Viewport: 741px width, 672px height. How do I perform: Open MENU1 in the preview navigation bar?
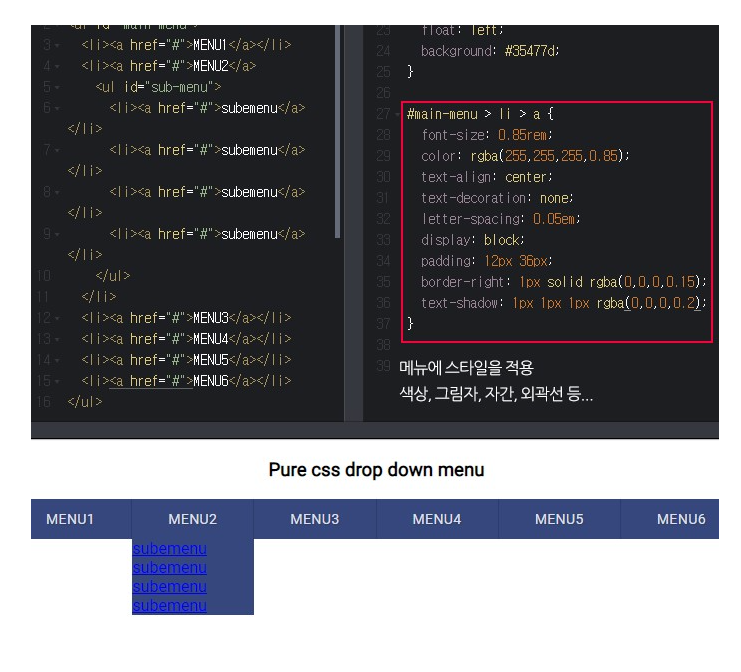pos(70,519)
